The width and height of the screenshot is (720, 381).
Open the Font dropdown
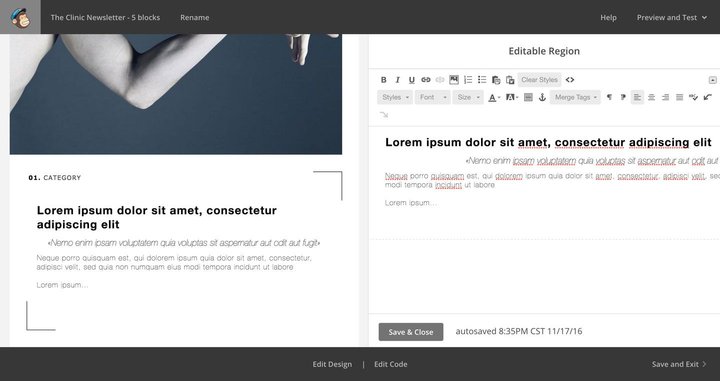[433, 97]
